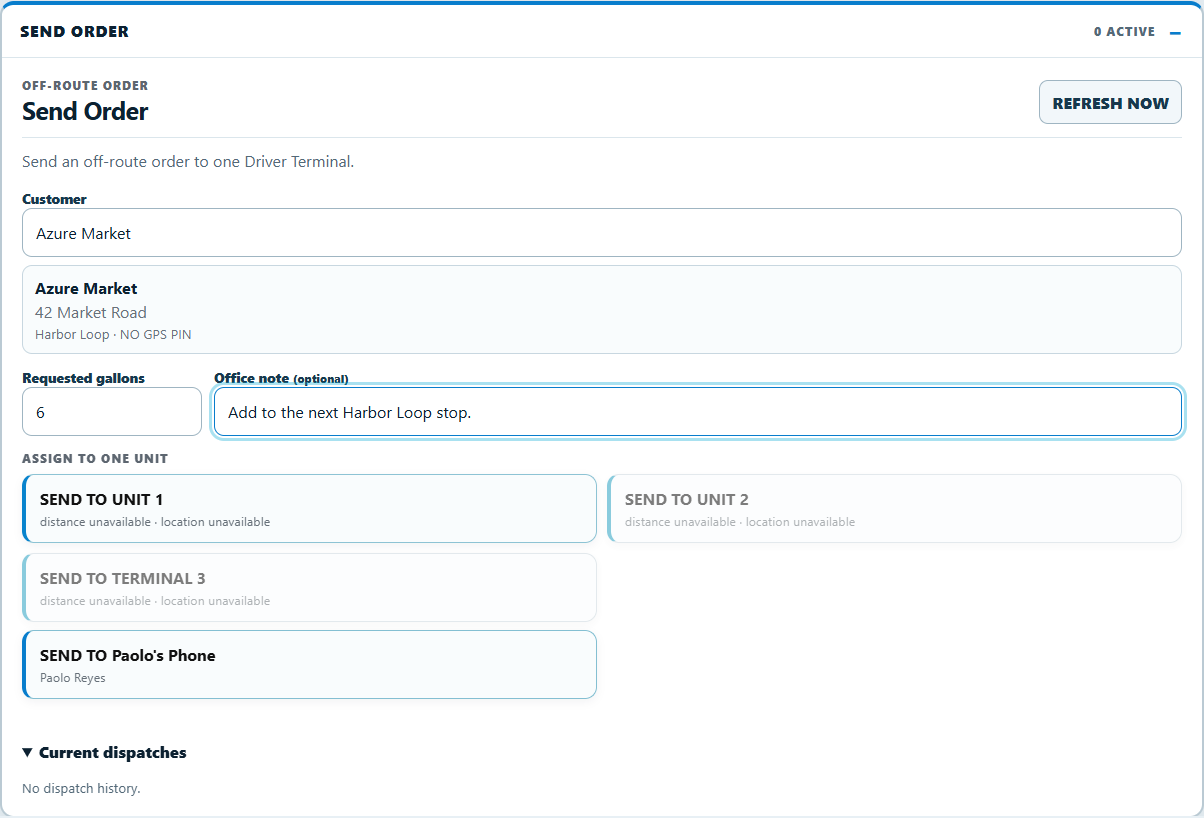Click 'Harbor Loop · NO GPS PIN' text
The image size is (1204, 818).
(x=113, y=335)
